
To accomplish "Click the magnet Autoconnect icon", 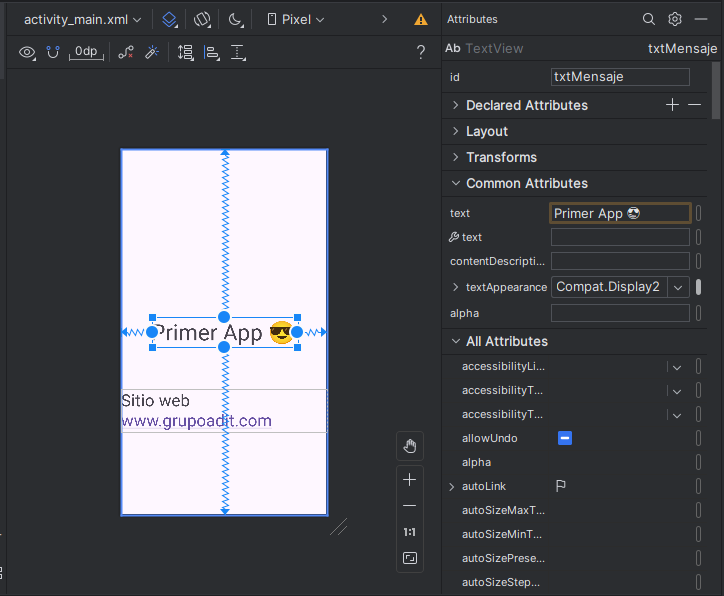I will [x=53, y=52].
